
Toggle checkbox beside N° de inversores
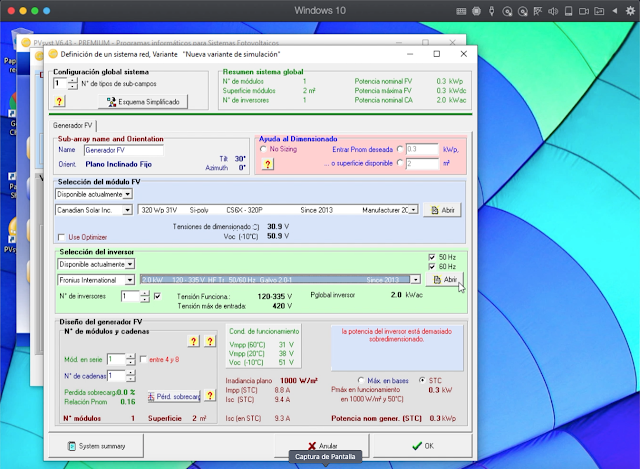pos(158,296)
